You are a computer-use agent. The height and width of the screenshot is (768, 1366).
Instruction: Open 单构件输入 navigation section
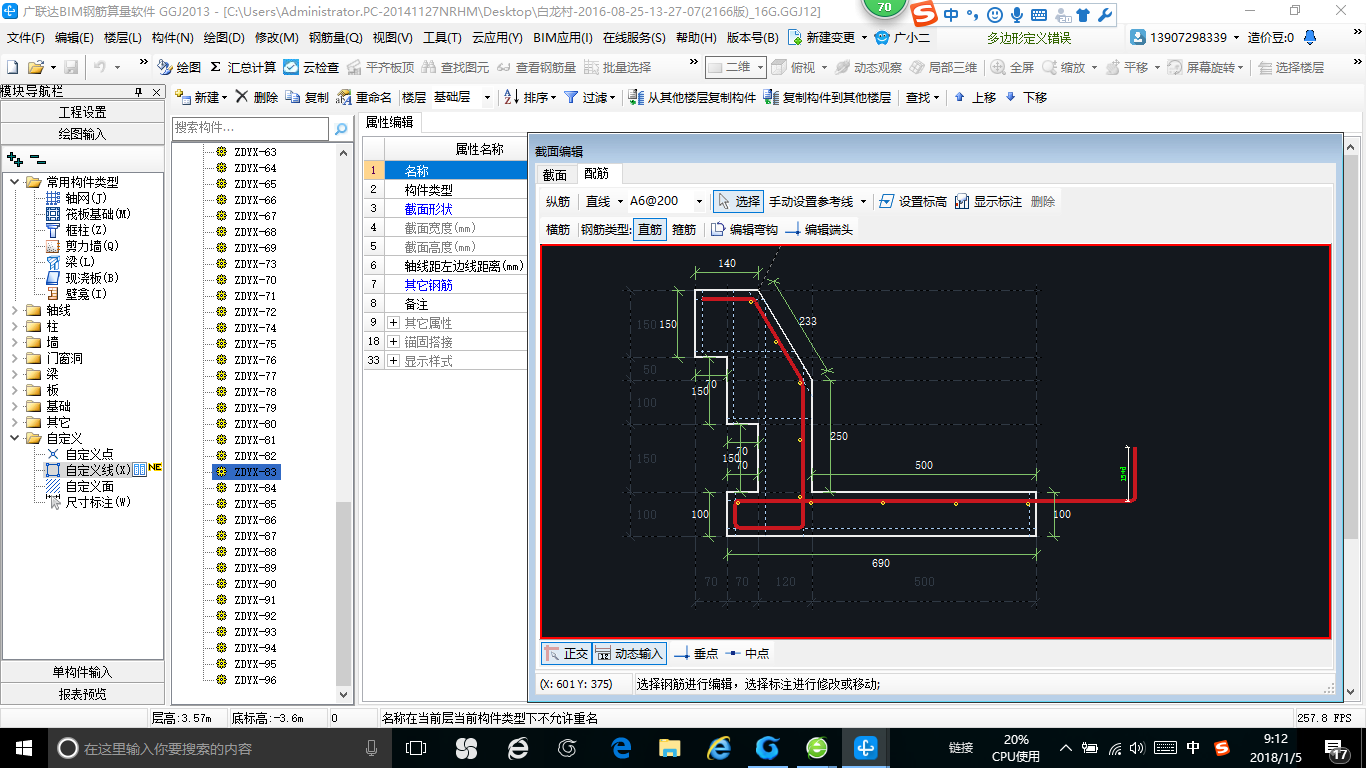point(82,672)
